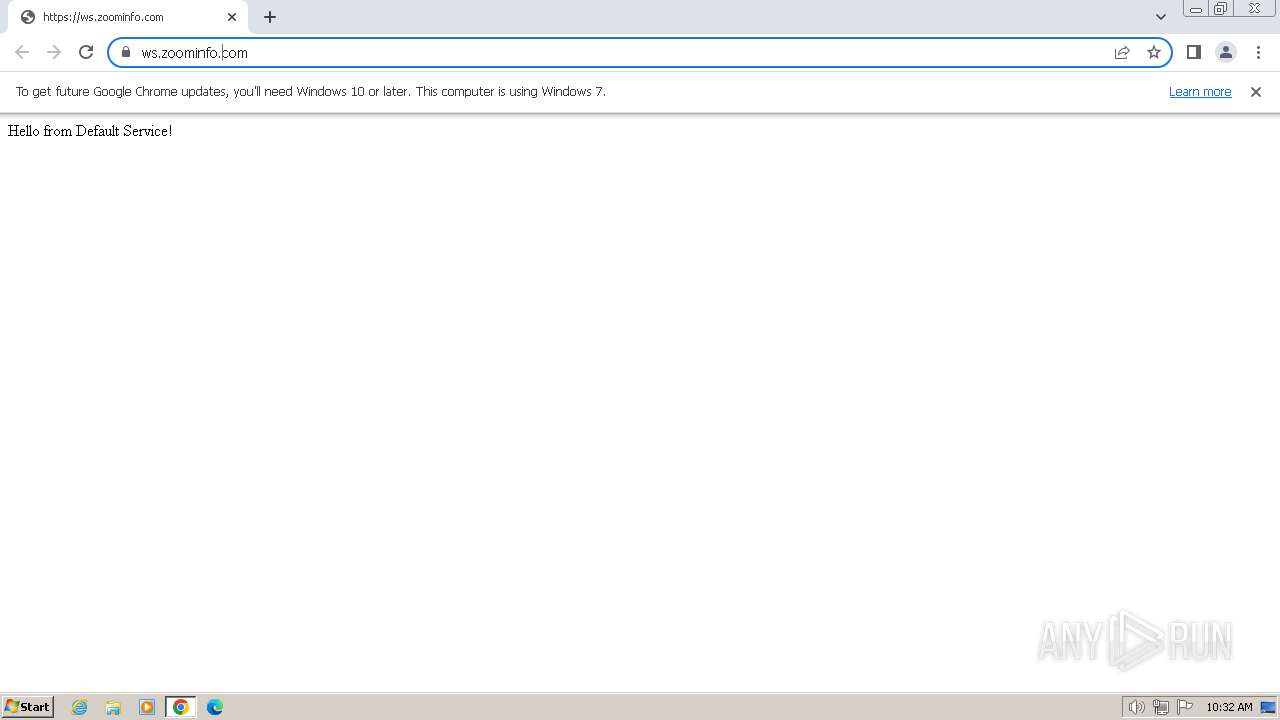Launch Microsoft Edge from taskbar

click(x=215, y=707)
